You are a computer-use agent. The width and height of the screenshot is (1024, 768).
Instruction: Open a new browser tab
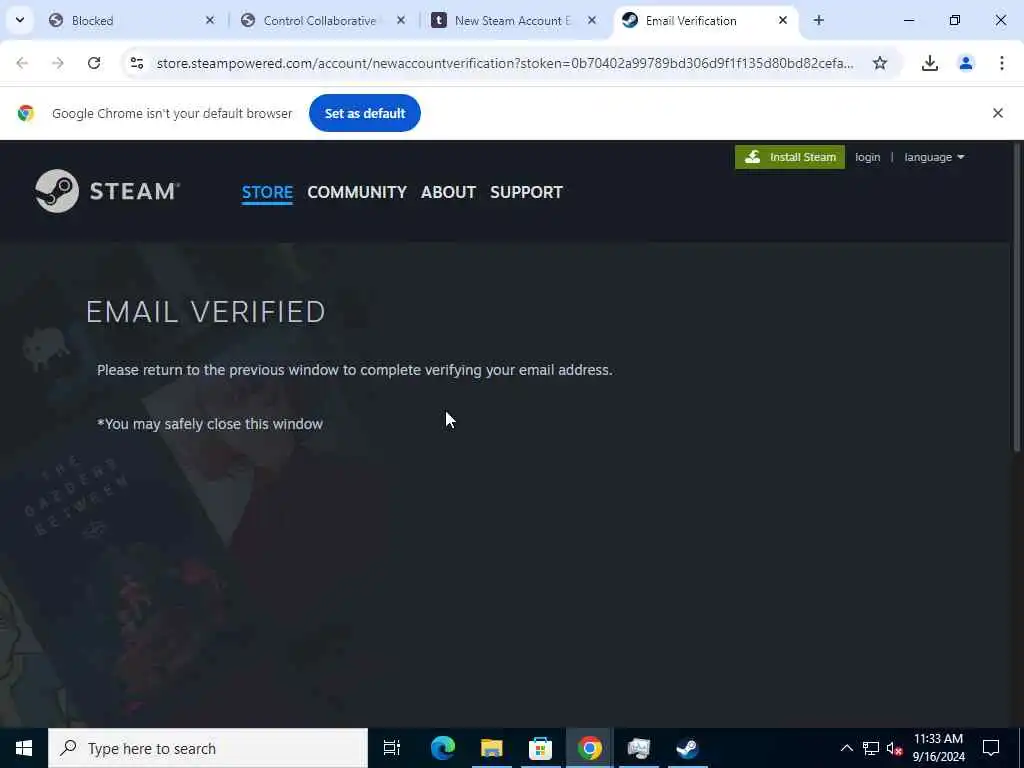point(819,20)
